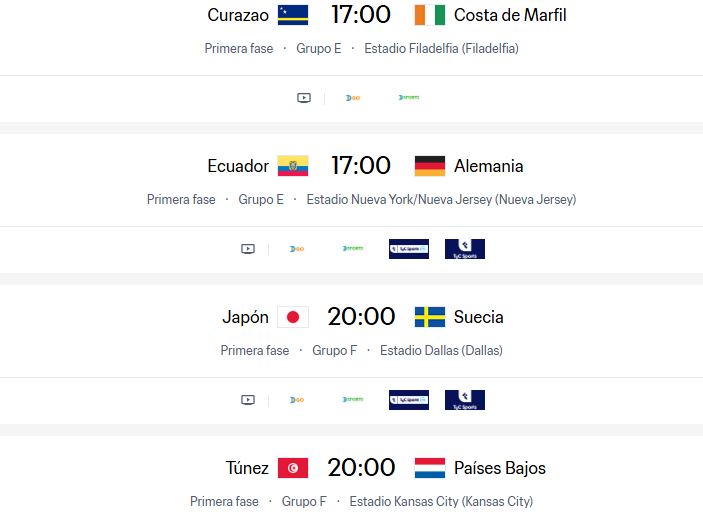The height and width of the screenshot is (514, 703).
Task: Open TyC Sports logo under Japón match
Action: point(465,400)
